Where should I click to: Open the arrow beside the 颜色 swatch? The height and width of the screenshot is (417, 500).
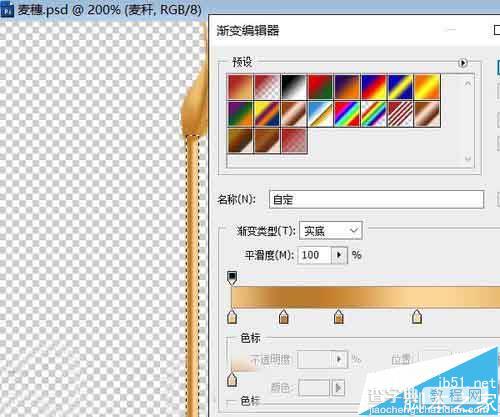[338, 388]
